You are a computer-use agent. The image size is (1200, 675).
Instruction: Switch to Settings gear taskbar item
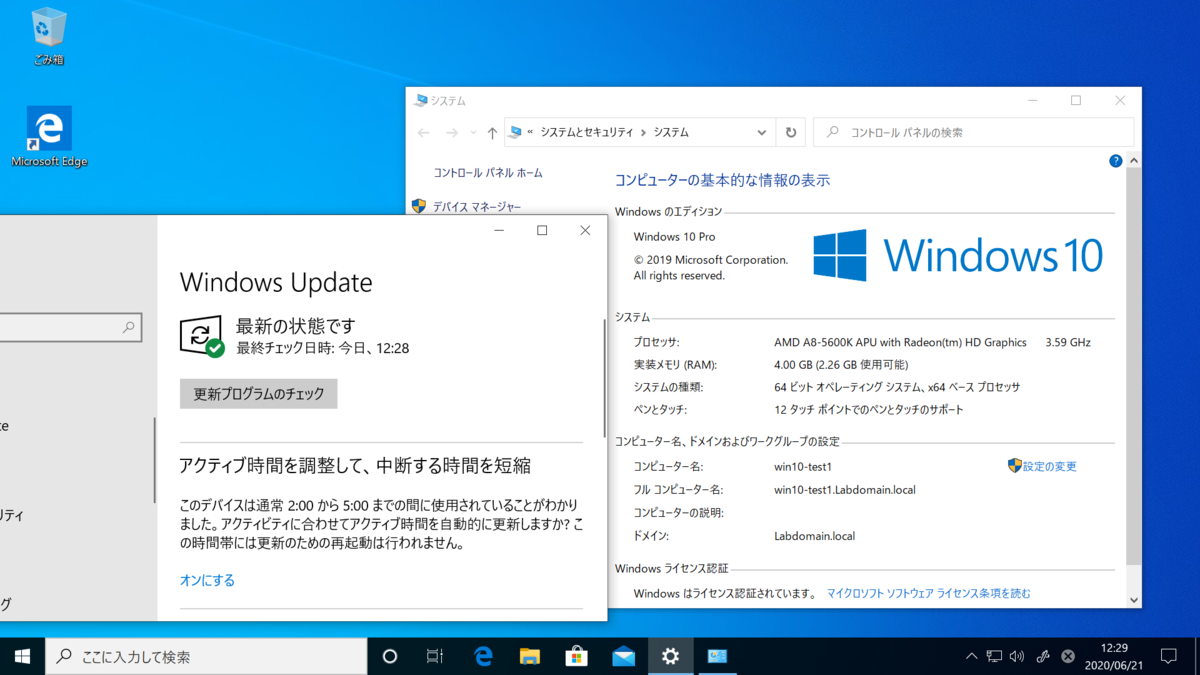[x=670, y=656]
